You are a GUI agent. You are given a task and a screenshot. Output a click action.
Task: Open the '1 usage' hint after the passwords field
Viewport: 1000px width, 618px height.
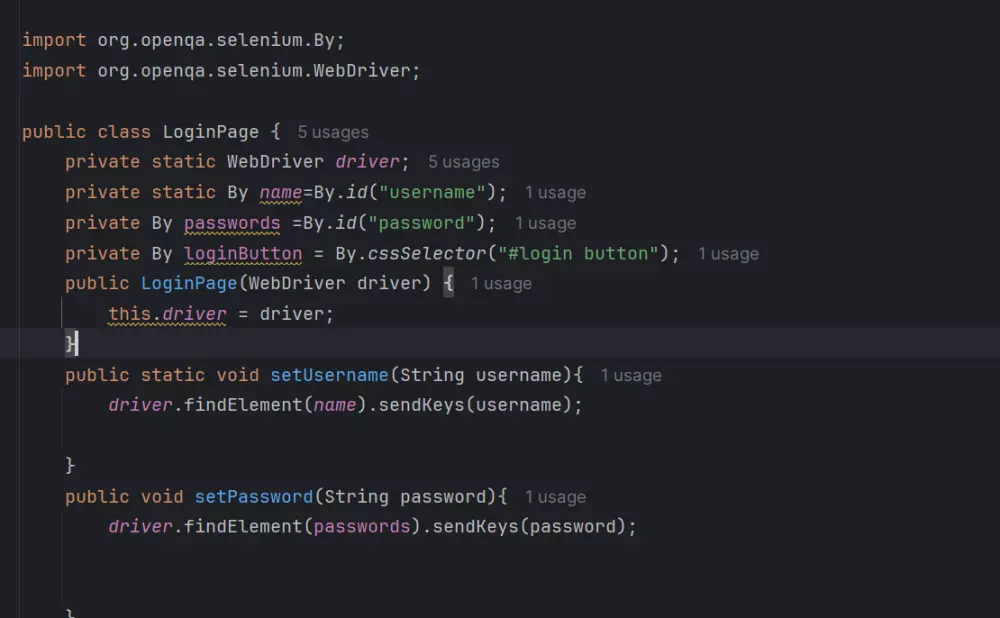click(x=545, y=223)
